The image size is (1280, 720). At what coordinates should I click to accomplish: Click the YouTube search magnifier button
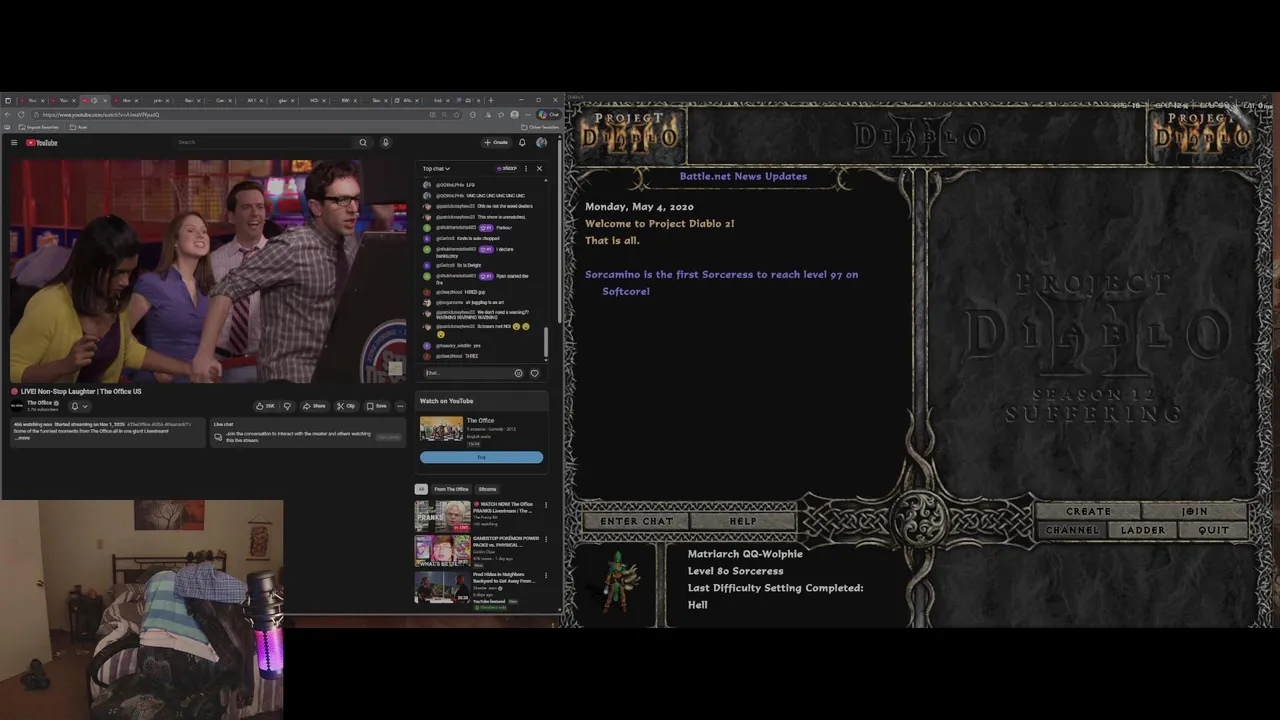tap(363, 143)
